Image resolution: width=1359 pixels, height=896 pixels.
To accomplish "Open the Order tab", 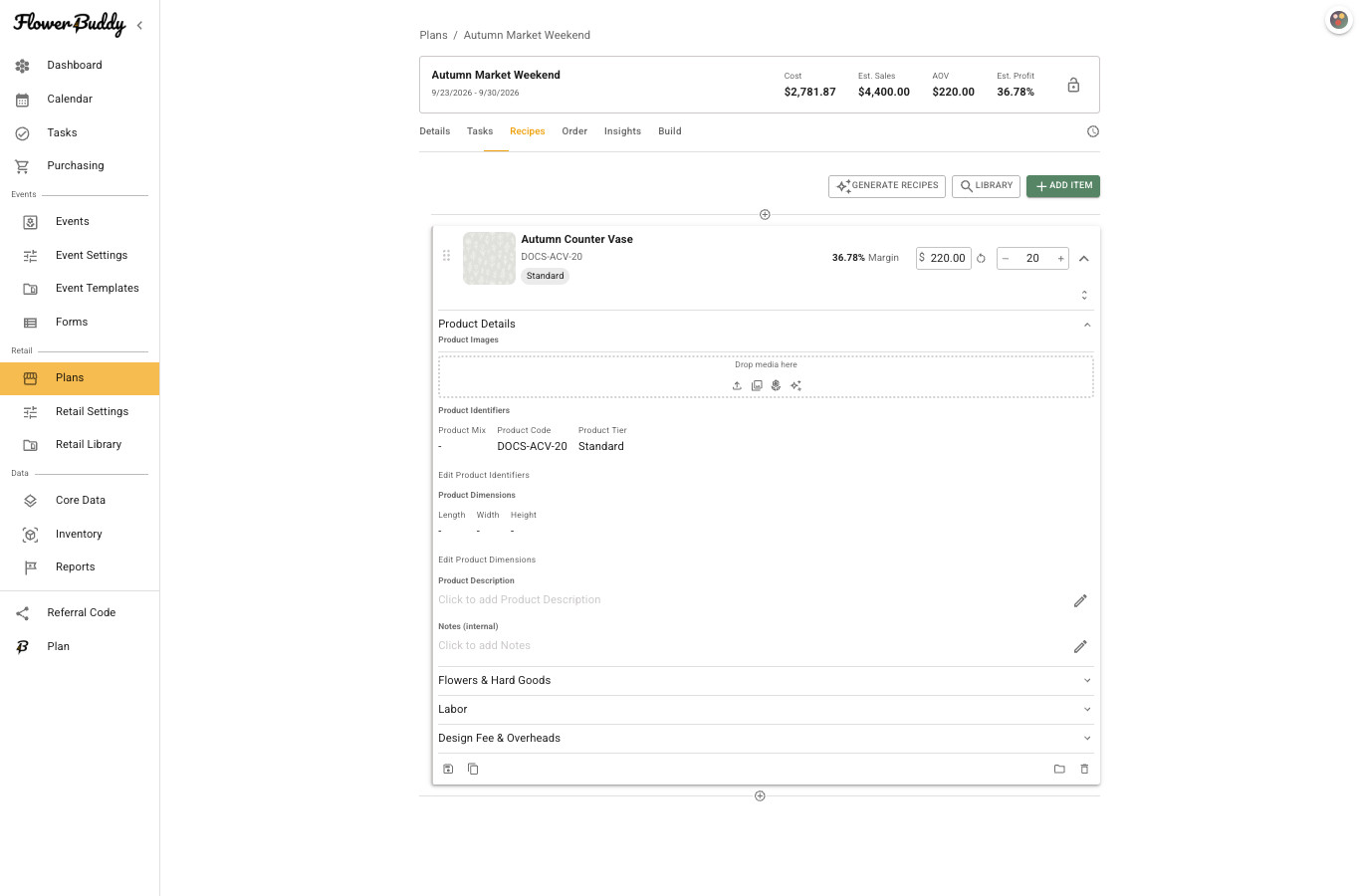I will pyautogui.click(x=574, y=131).
